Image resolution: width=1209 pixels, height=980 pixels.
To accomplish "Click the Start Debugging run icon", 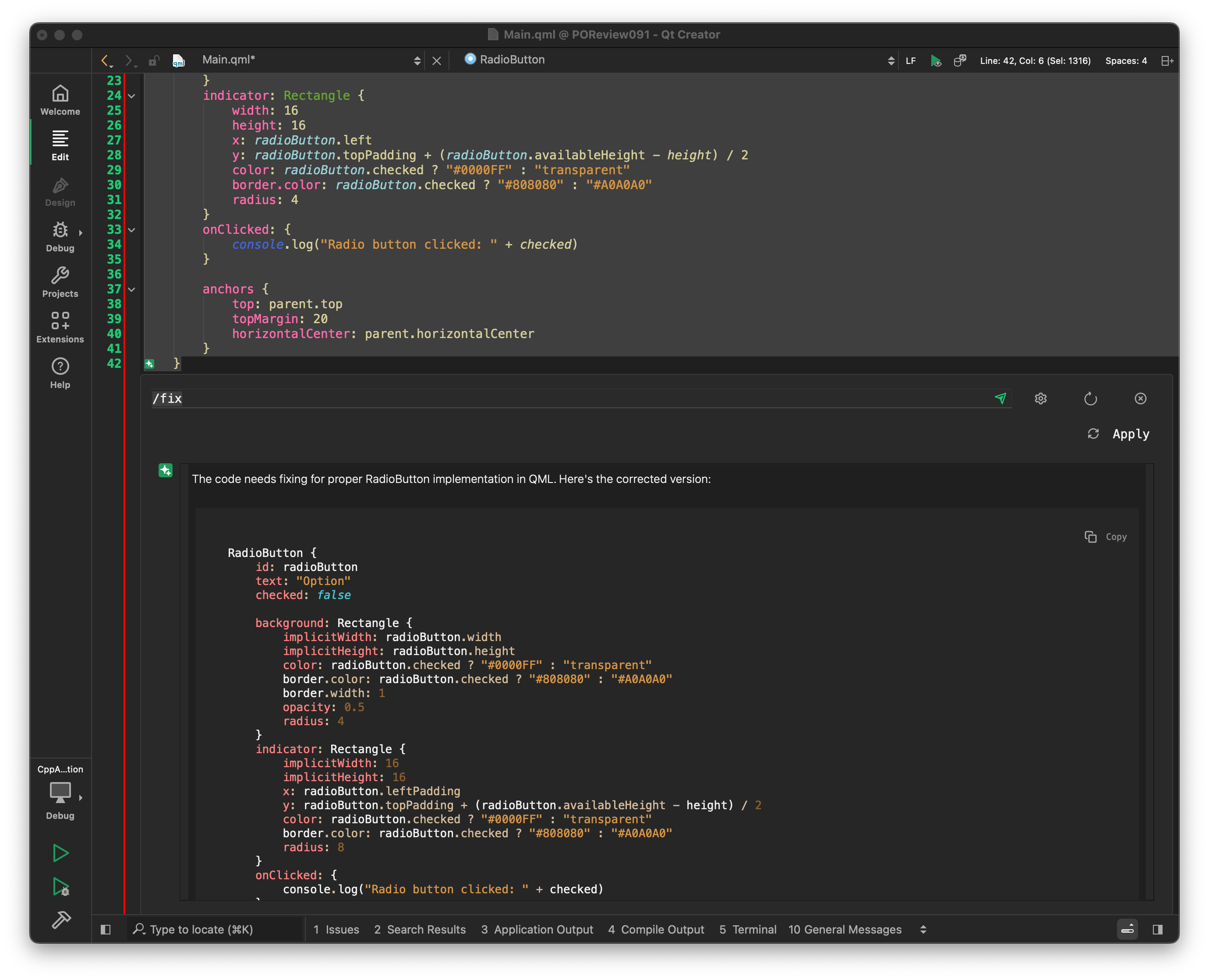I will click(x=60, y=887).
